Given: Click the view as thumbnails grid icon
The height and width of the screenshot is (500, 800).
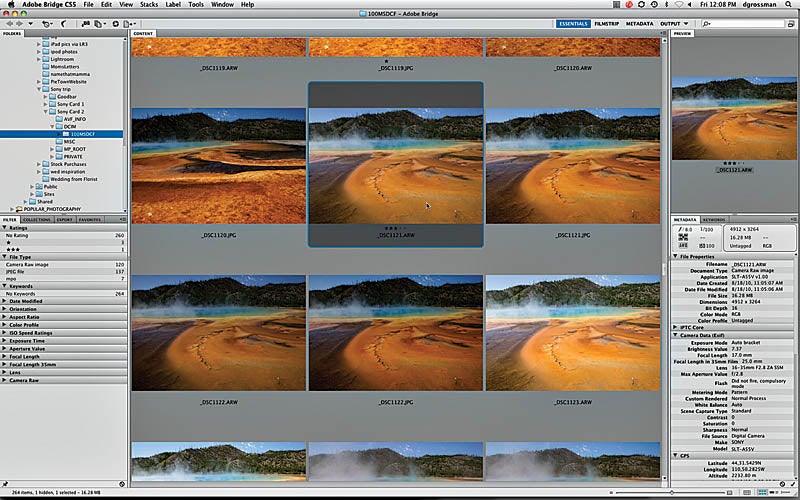Looking at the screenshot, I should point(762,492).
